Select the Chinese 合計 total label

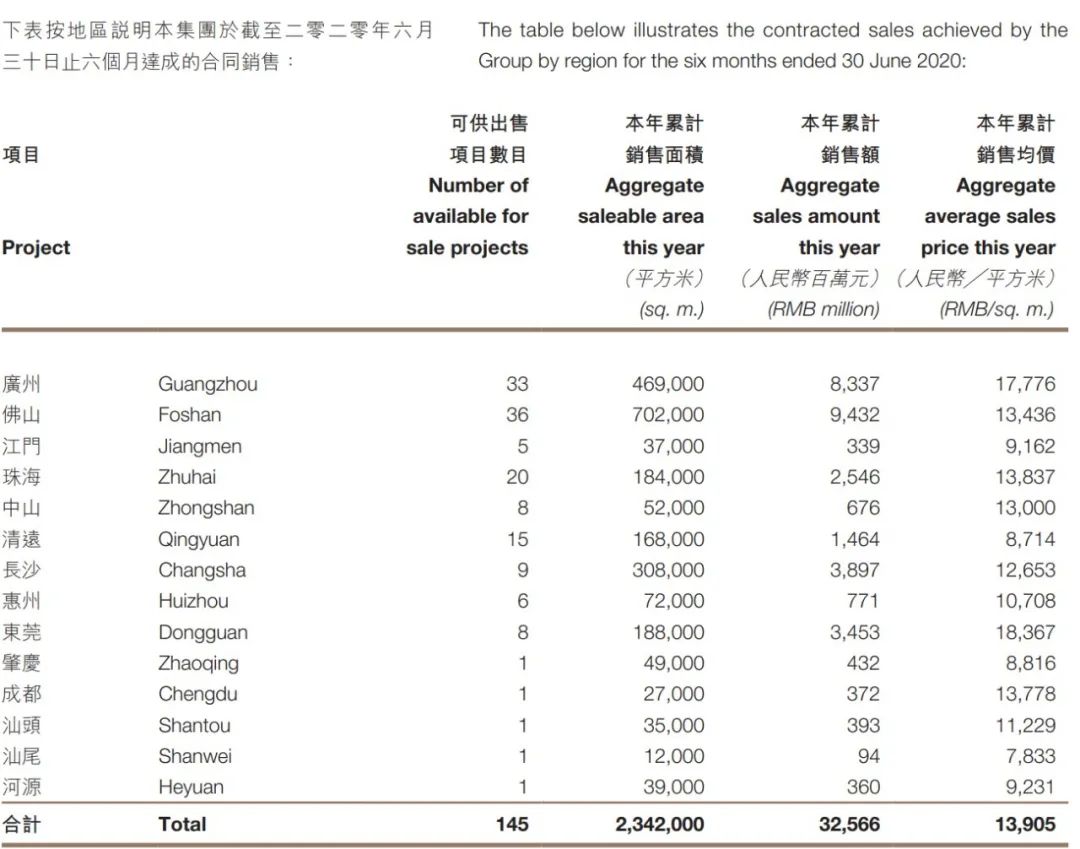click(x=21, y=824)
